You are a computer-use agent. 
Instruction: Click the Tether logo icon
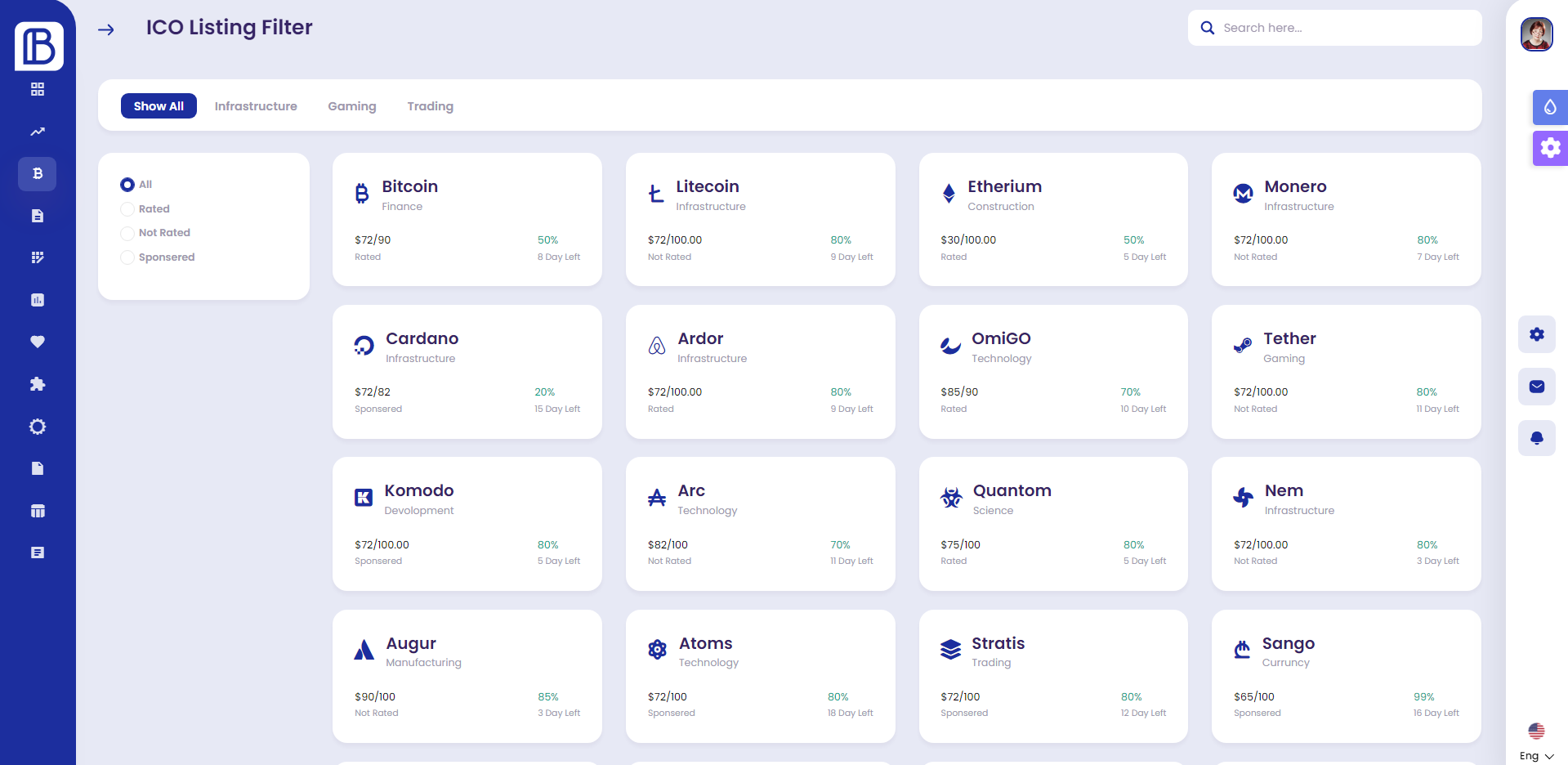tap(1243, 346)
